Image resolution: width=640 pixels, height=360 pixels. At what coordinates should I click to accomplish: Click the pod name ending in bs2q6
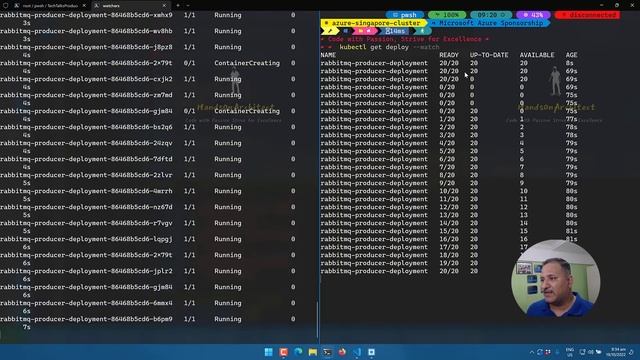coord(86,127)
